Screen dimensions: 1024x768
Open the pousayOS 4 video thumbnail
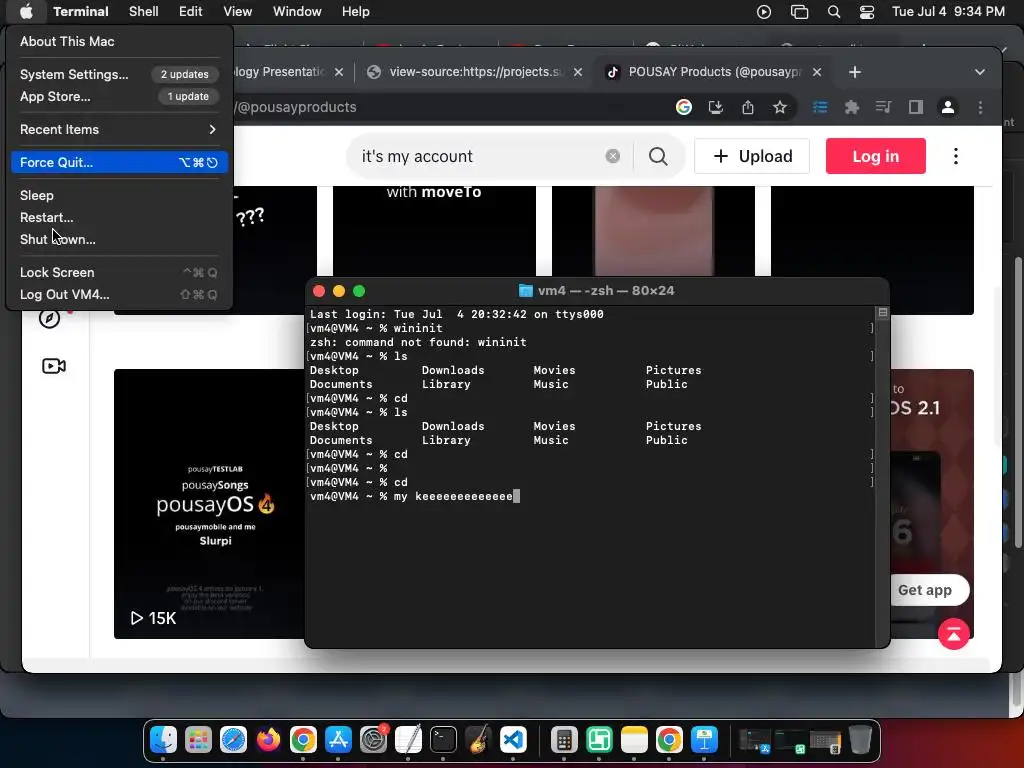pos(209,504)
